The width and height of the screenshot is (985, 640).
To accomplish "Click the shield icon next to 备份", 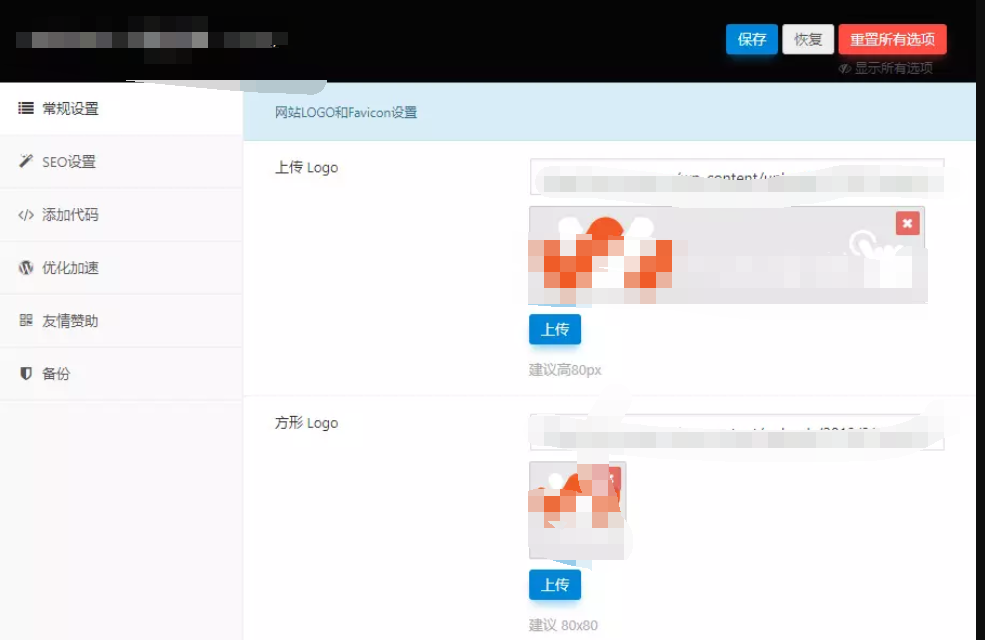I will click(25, 373).
